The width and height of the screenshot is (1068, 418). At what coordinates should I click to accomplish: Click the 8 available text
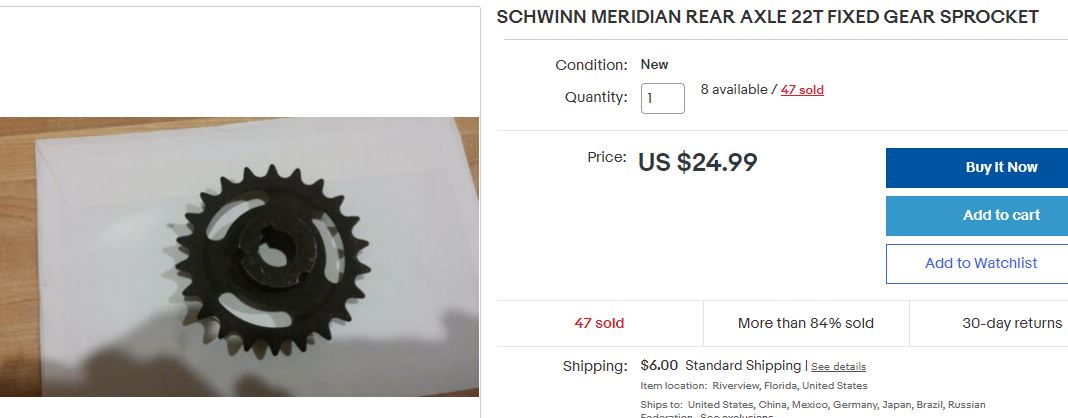point(734,90)
